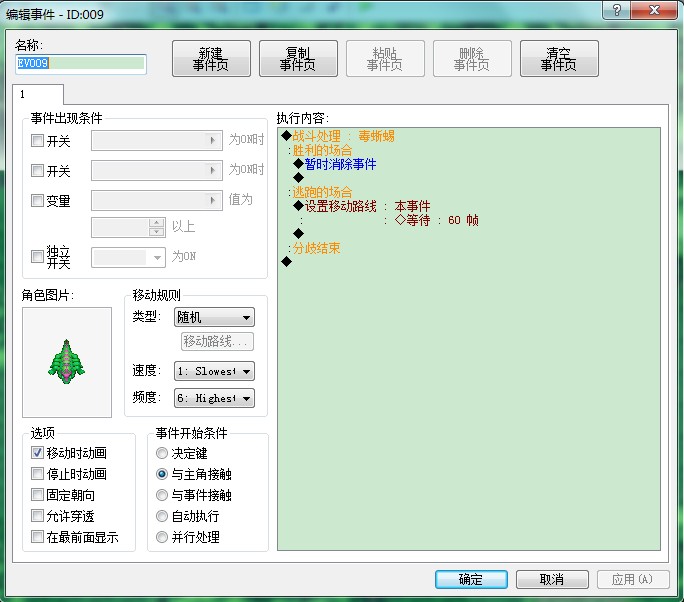Enable the 变量 condition checkbox
This screenshot has height=602, width=684.
point(38,200)
